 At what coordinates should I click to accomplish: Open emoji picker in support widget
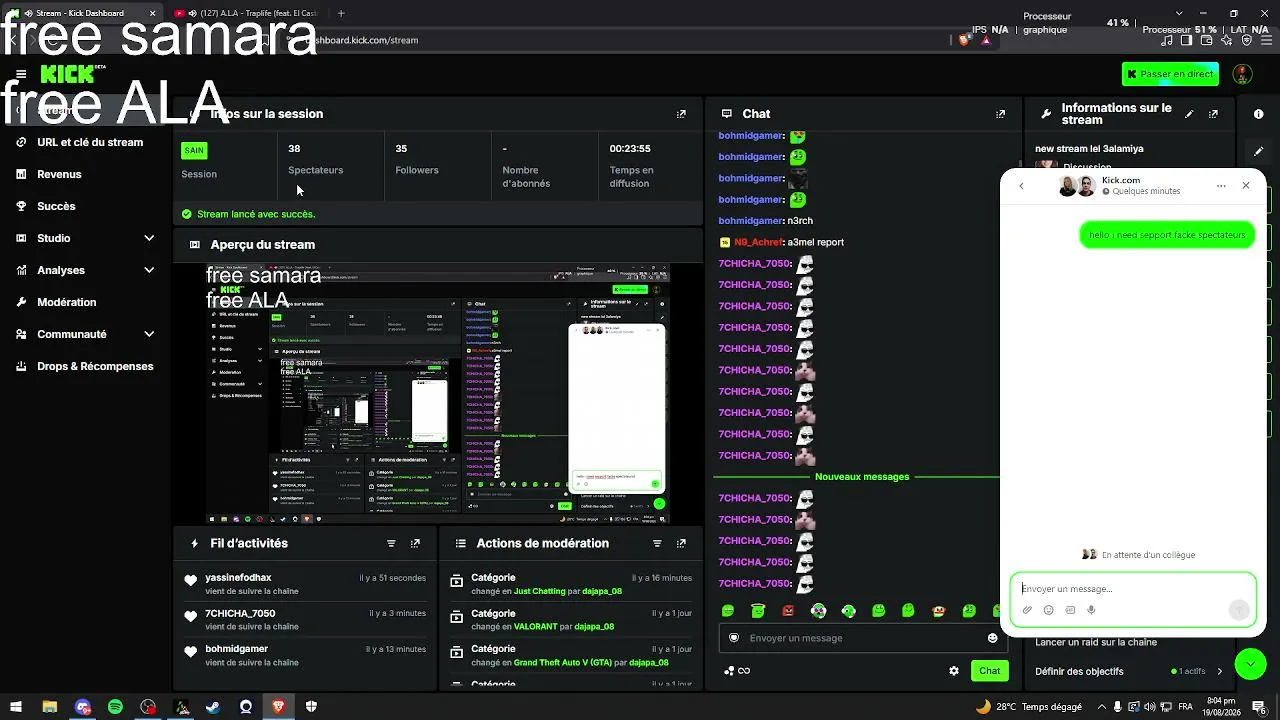point(1048,610)
